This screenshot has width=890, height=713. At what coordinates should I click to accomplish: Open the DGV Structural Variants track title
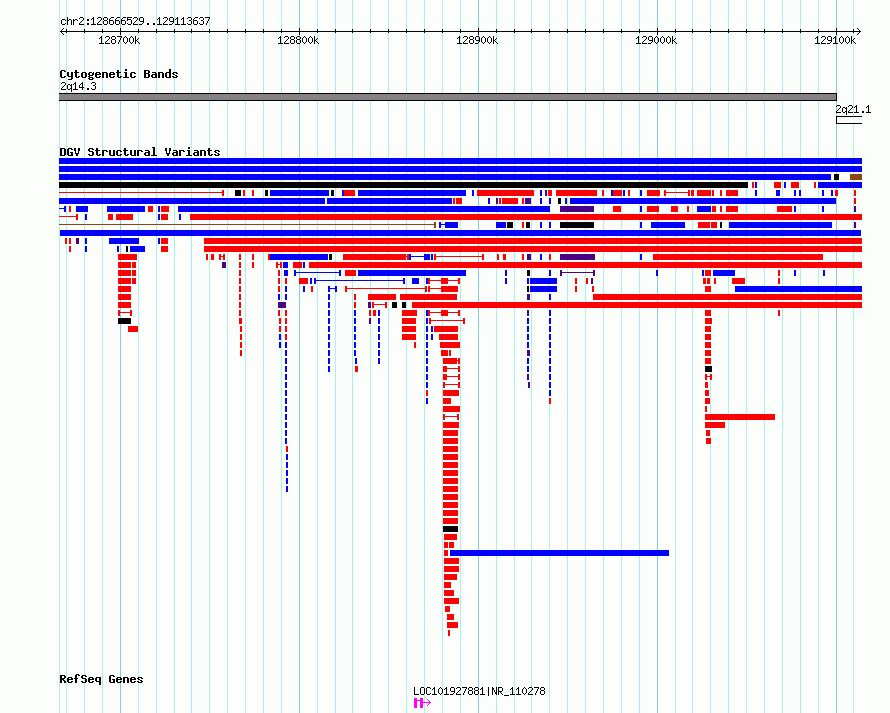(x=140, y=152)
